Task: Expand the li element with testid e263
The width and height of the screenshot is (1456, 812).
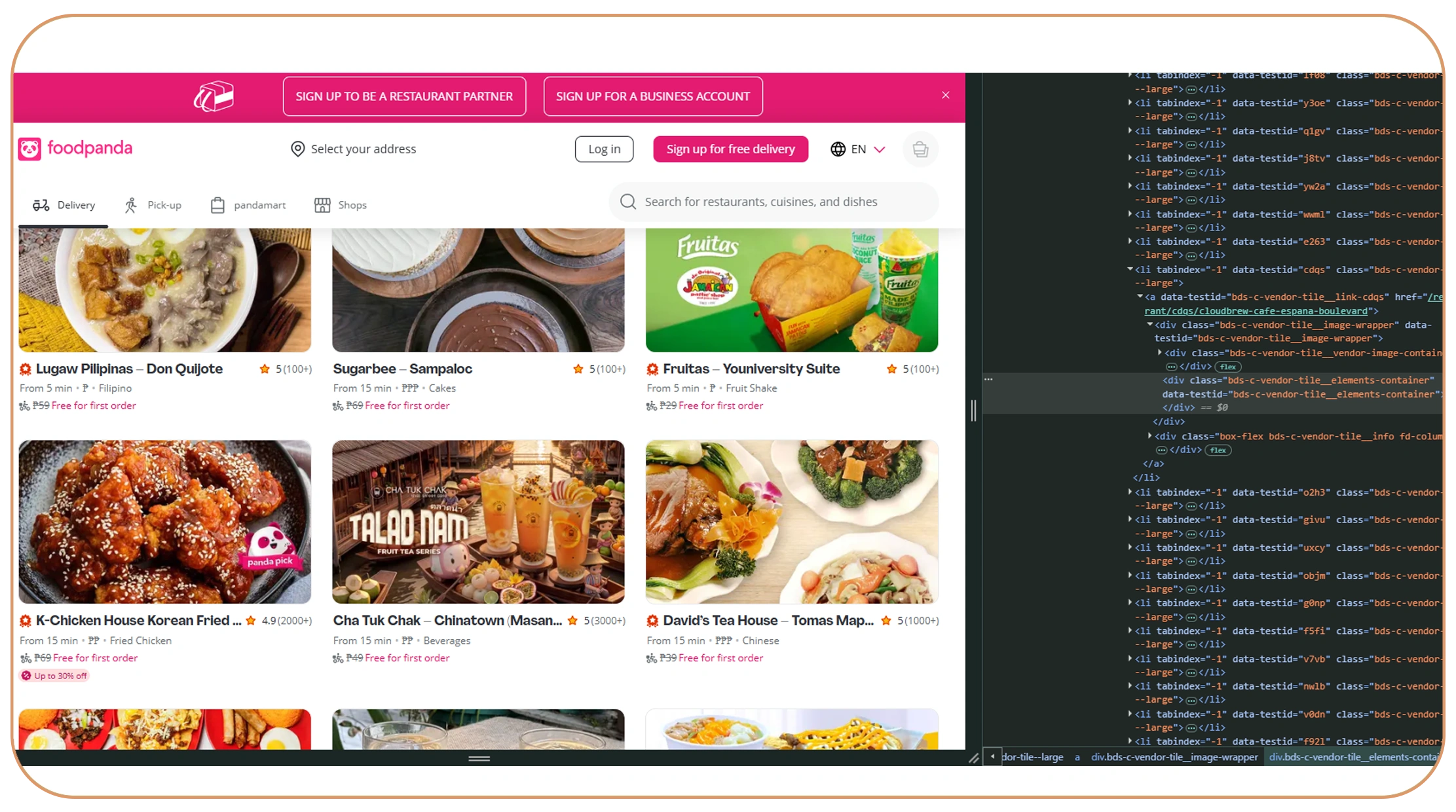Action: (1130, 242)
